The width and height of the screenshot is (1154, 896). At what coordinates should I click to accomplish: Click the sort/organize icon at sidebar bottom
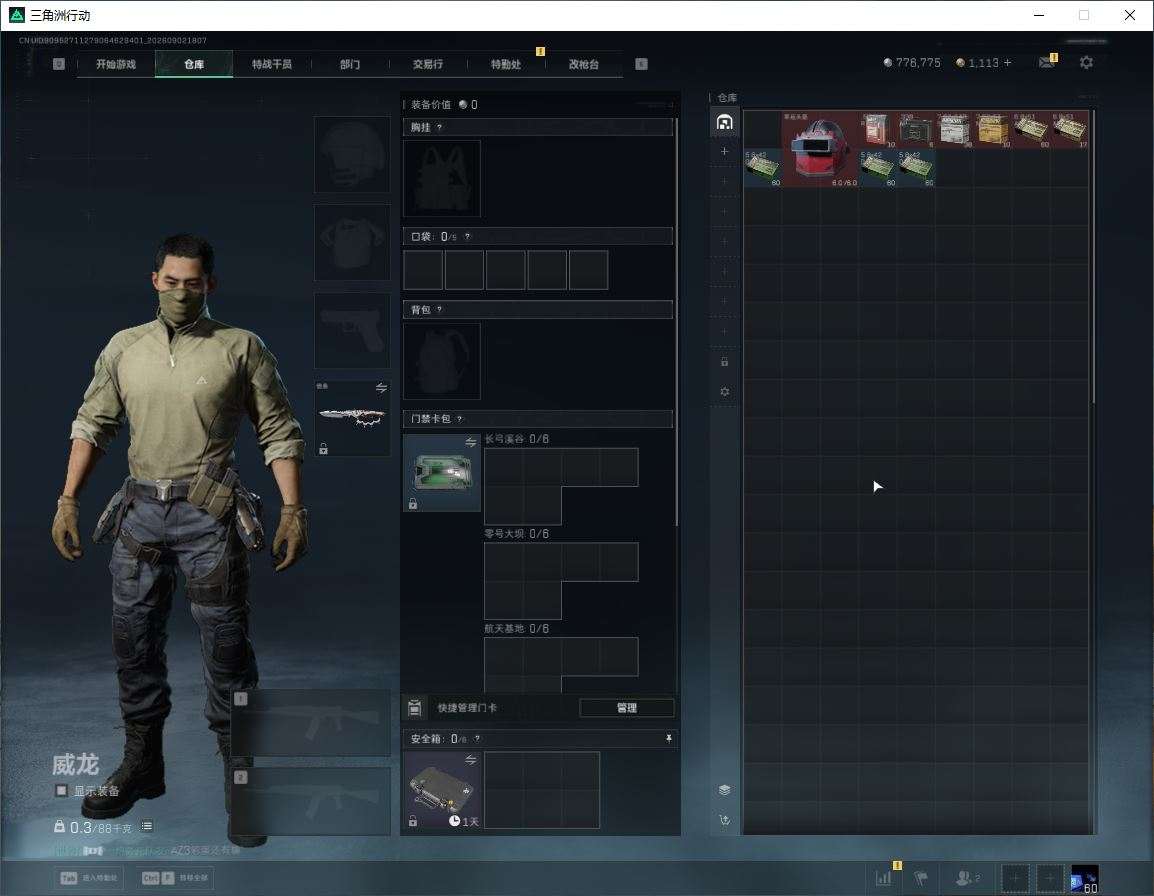pos(724,820)
